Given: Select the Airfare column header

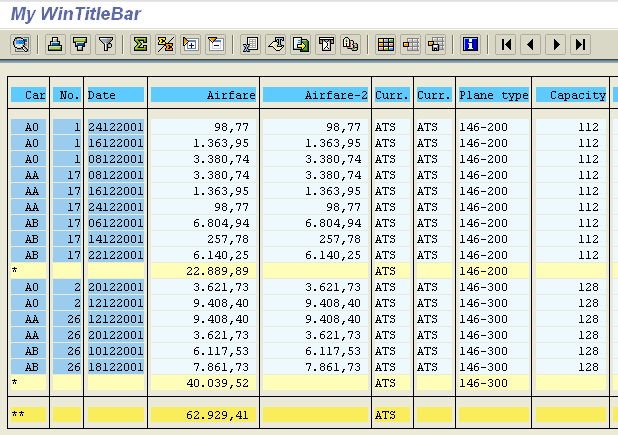Looking at the screenshot, I should [203, 95].
